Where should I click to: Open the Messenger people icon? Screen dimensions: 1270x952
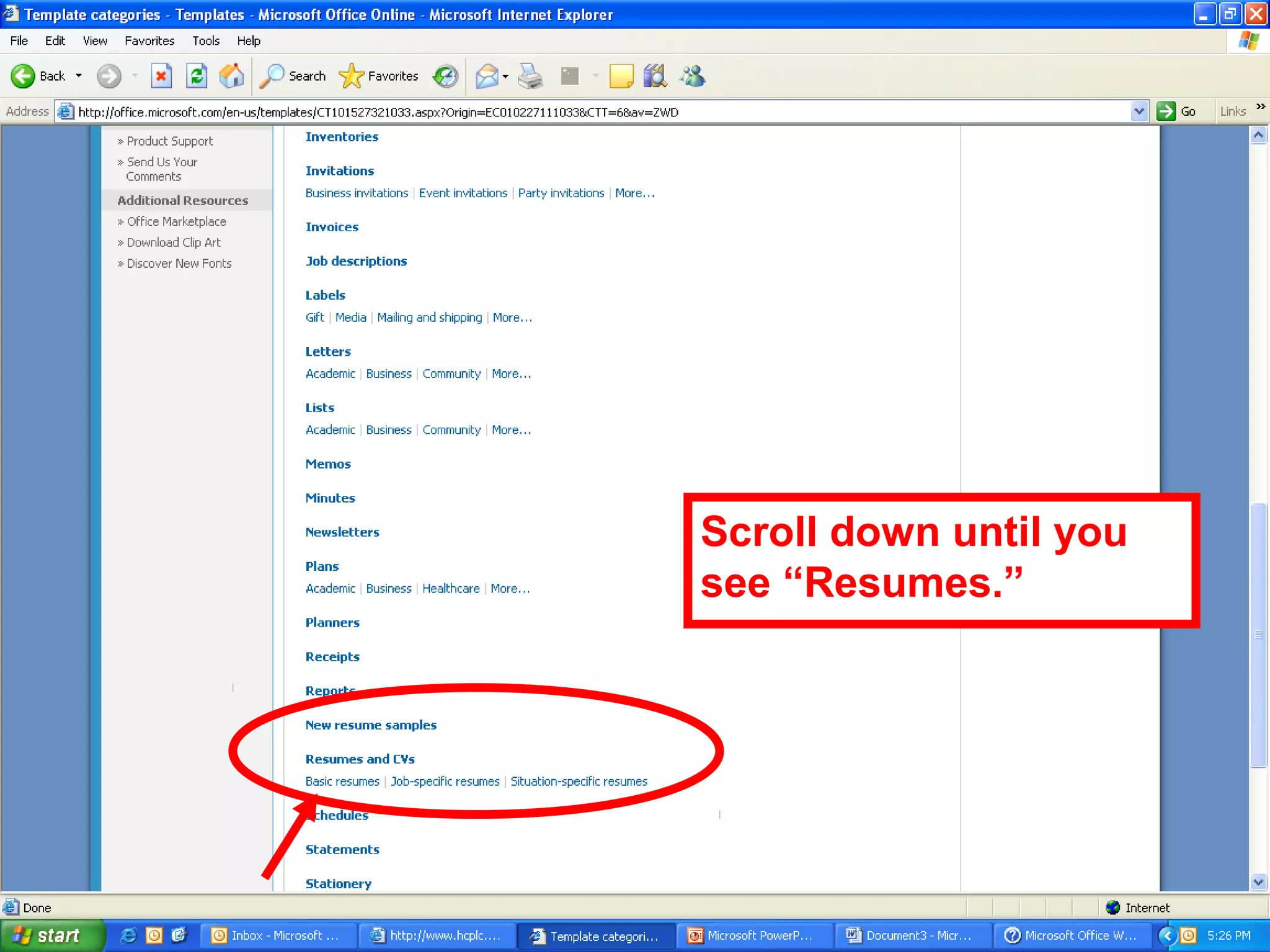[692, 76]
